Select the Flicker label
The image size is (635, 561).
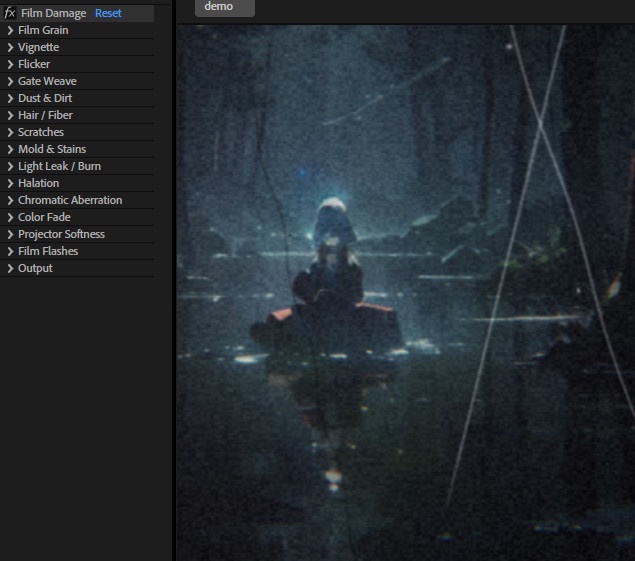click(x=34, y=64)
